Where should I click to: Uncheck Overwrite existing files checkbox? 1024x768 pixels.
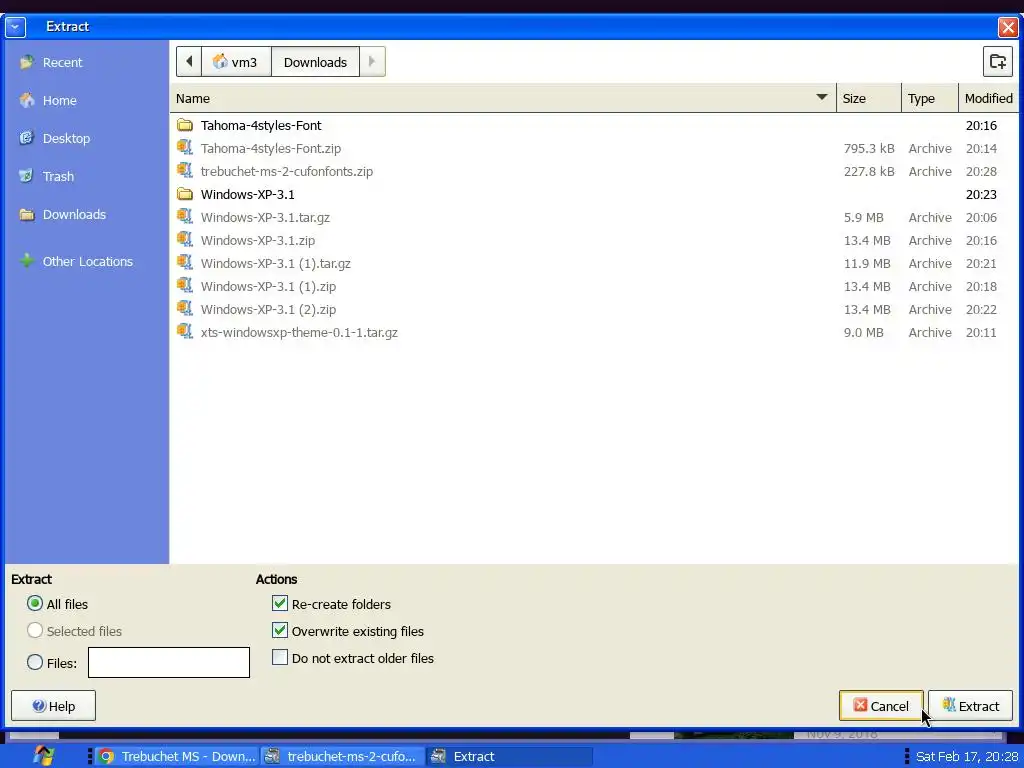[280, 630]
